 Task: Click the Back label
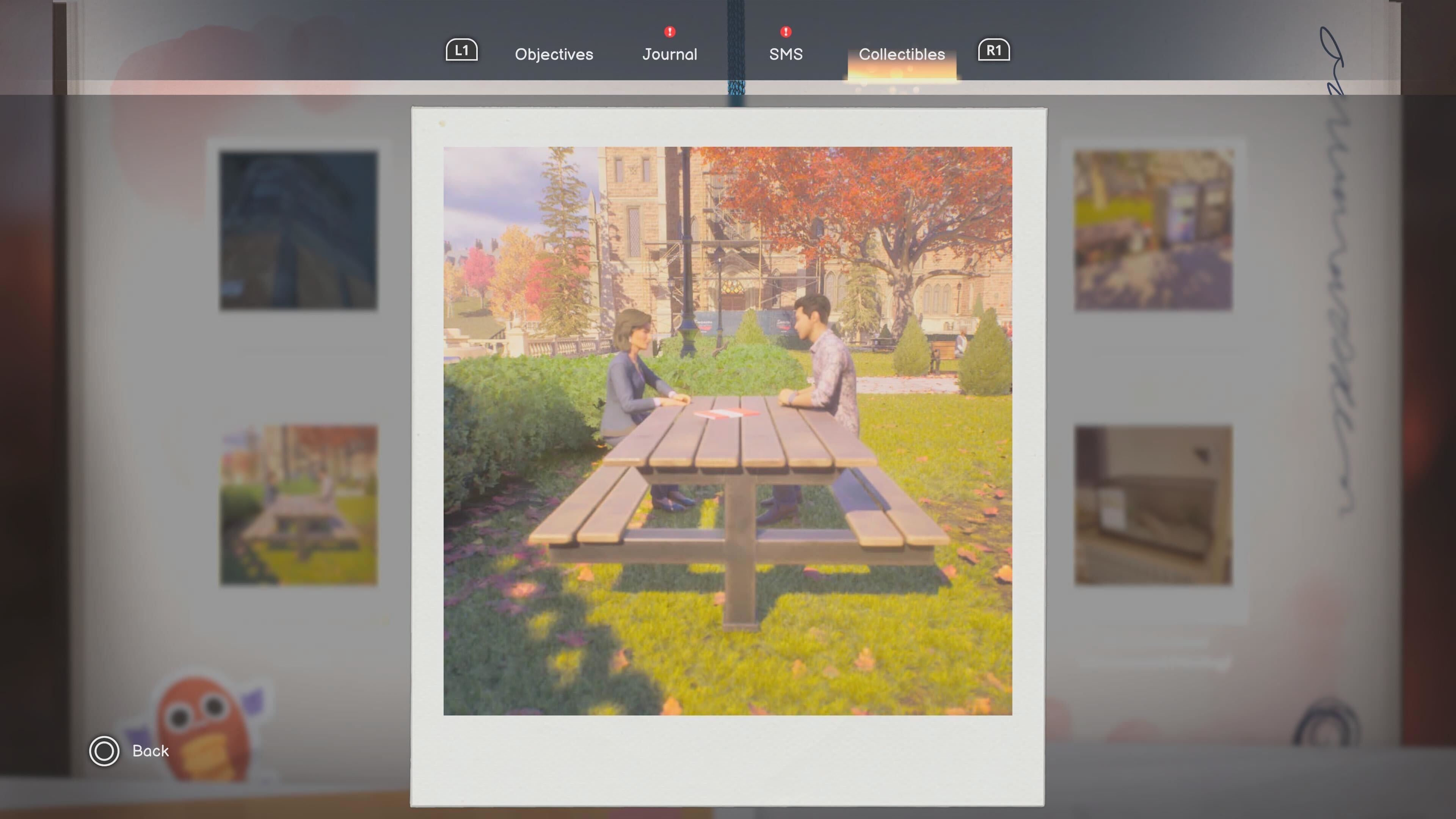coord(151,751)
